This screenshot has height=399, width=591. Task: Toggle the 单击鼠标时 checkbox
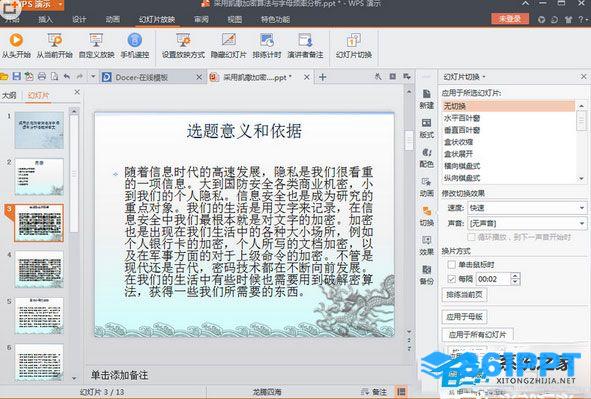coord(451,264)
